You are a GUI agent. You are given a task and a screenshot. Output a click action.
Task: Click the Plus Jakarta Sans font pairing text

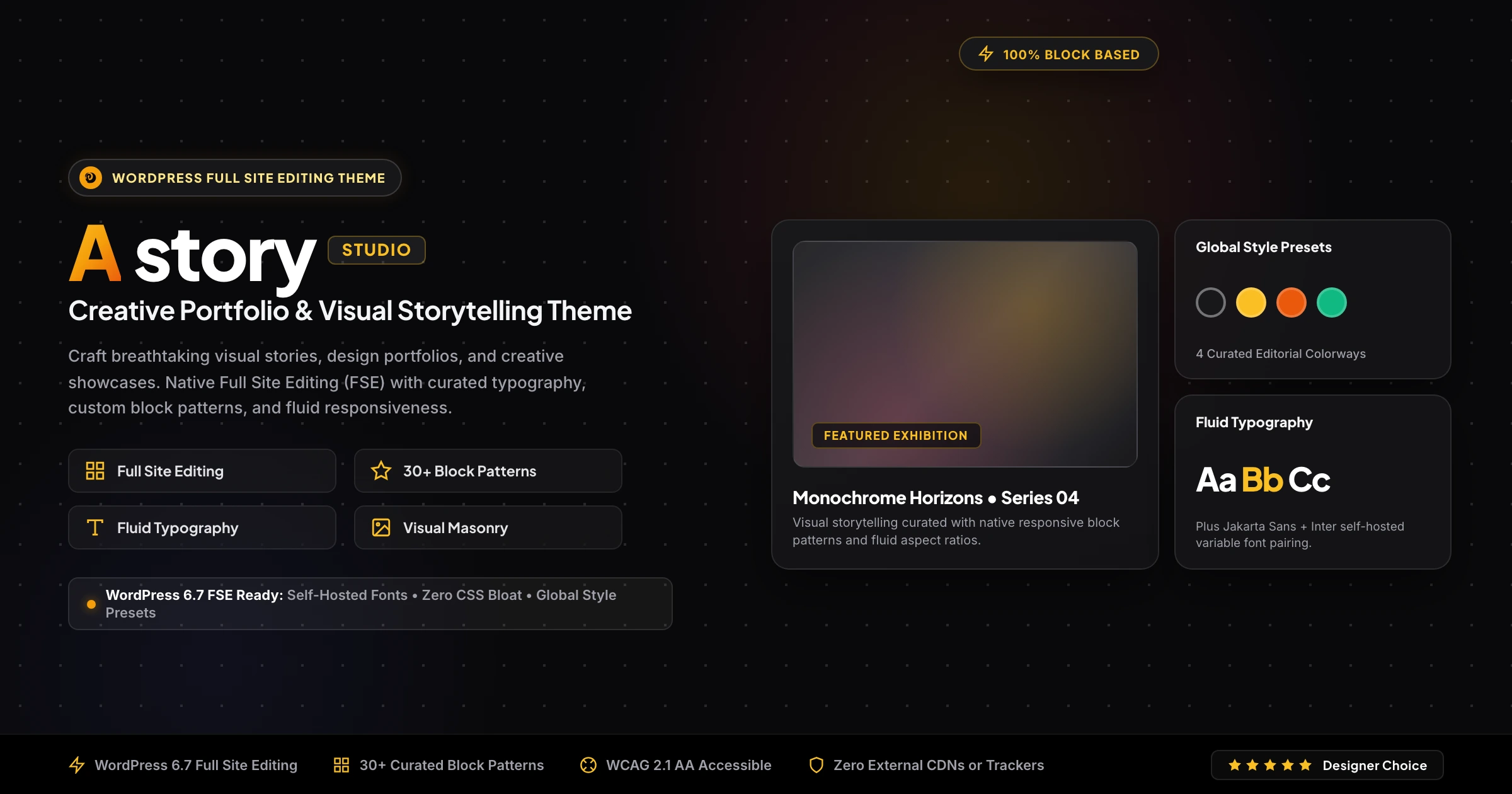pos(1300,534)
